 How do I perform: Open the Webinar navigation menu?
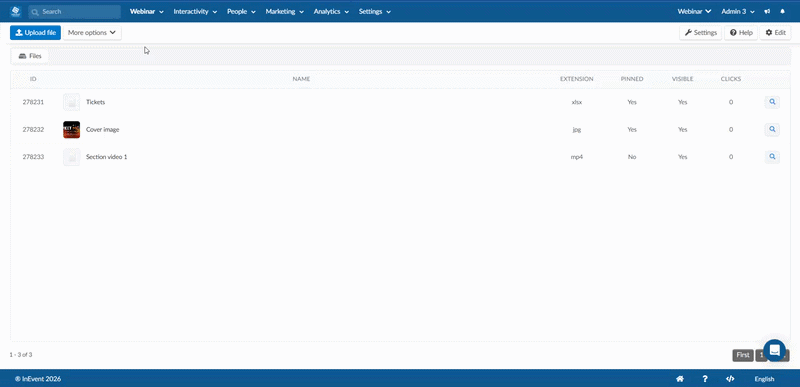tap(146, 11)
